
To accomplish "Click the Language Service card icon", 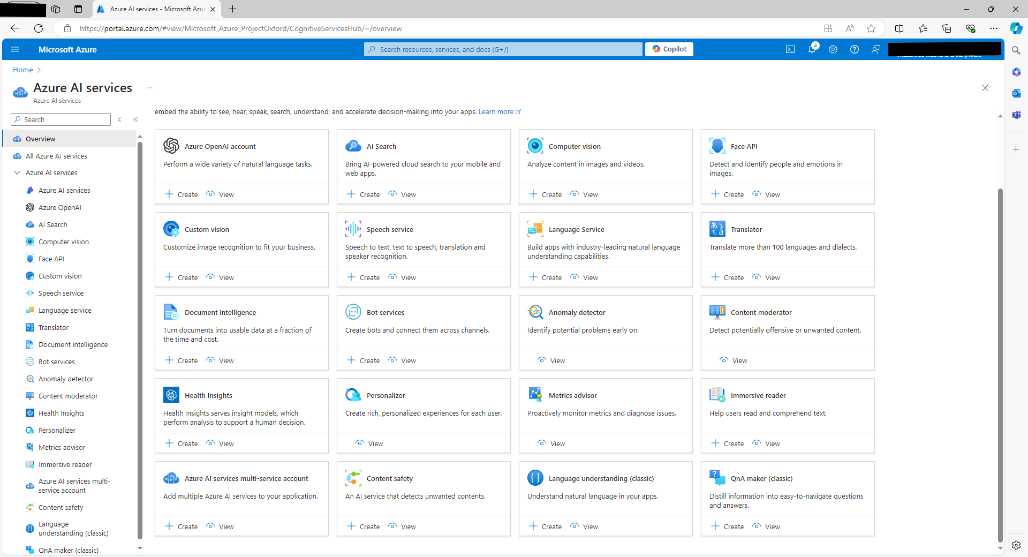I will [x=535, y=229].
